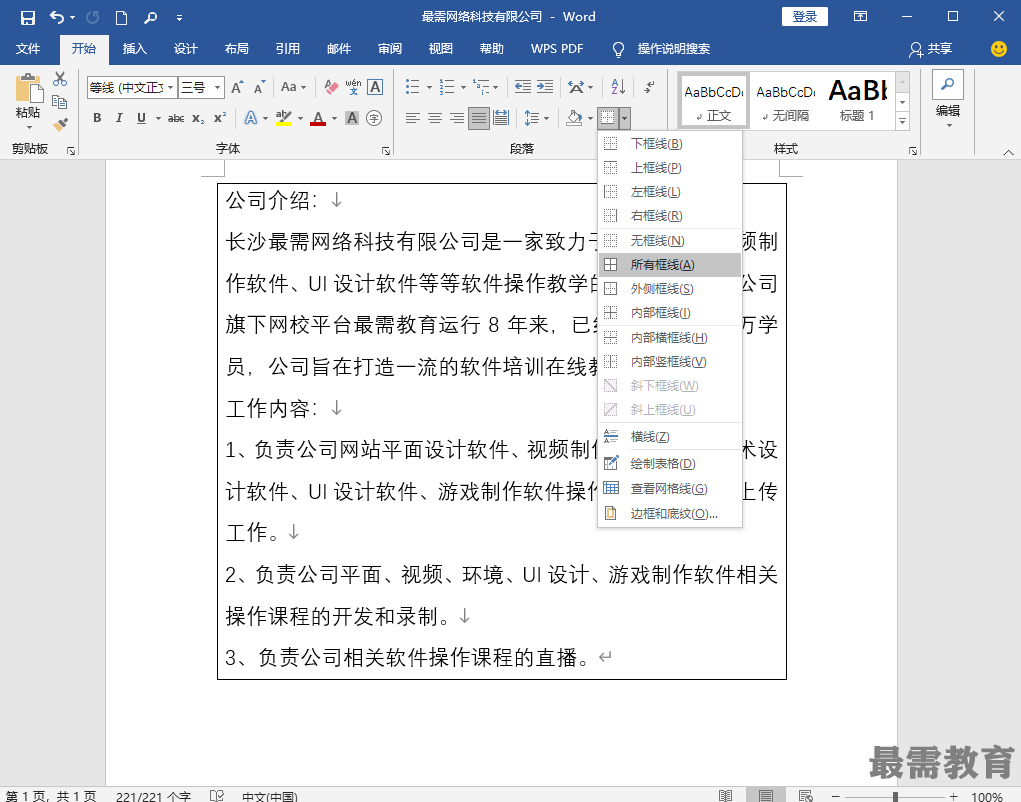Image resolution: width=1021 pixels, height=802 pixels.
Task: Open the phonetic guide (wén) tool
Action: point(353,87)
